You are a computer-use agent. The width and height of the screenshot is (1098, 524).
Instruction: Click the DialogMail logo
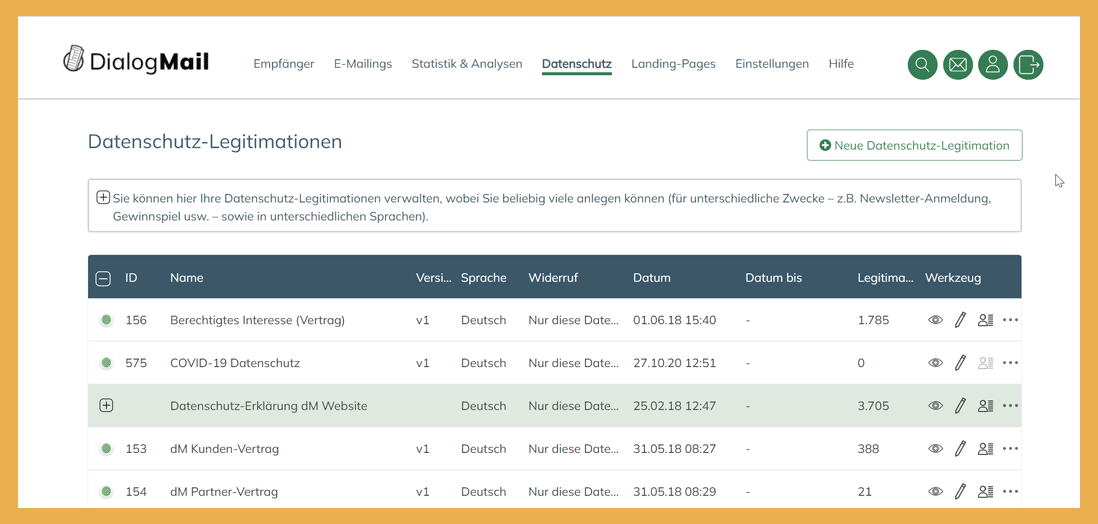pos(136,60)
